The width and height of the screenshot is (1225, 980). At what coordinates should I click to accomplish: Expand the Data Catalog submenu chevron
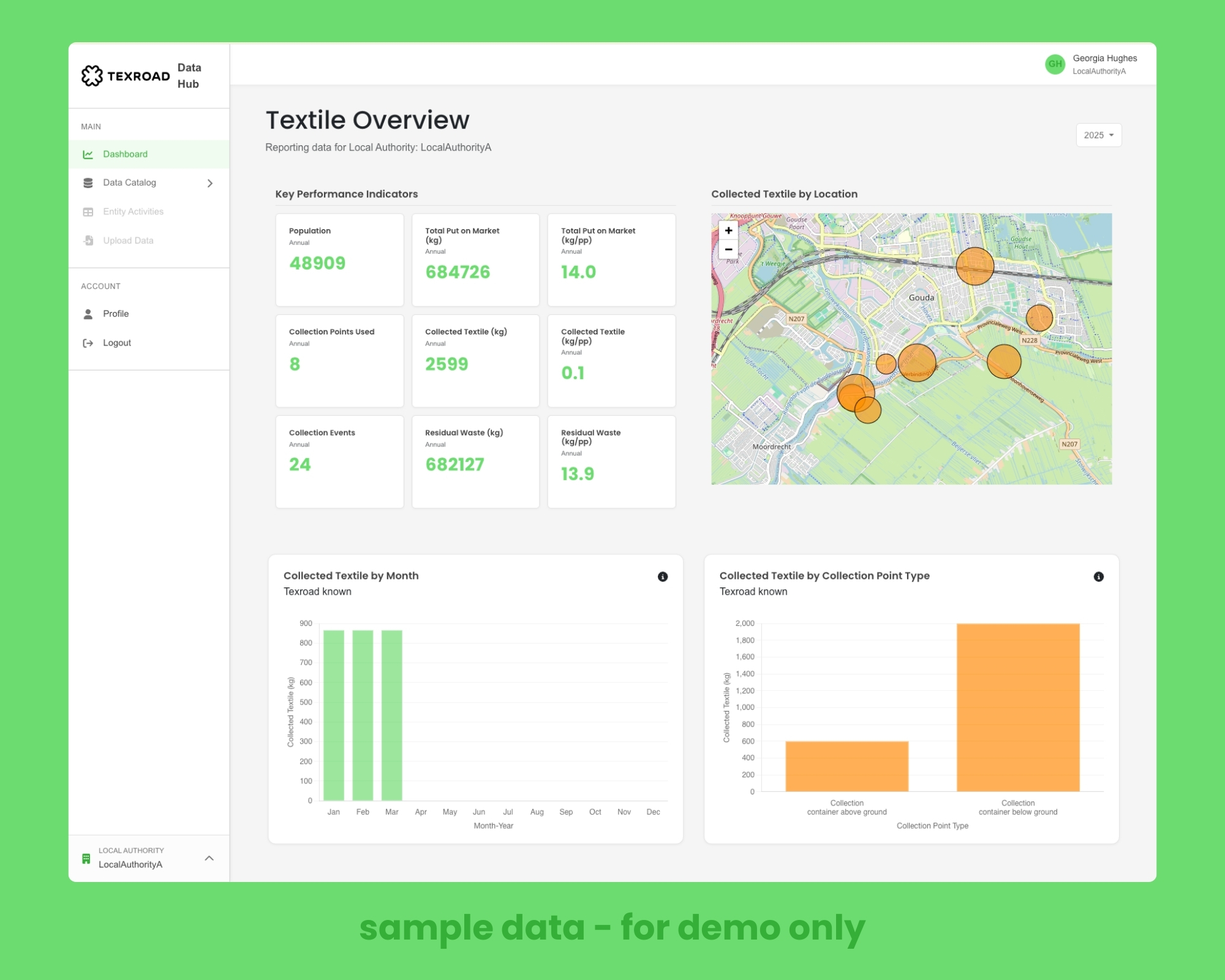[210, 183]
